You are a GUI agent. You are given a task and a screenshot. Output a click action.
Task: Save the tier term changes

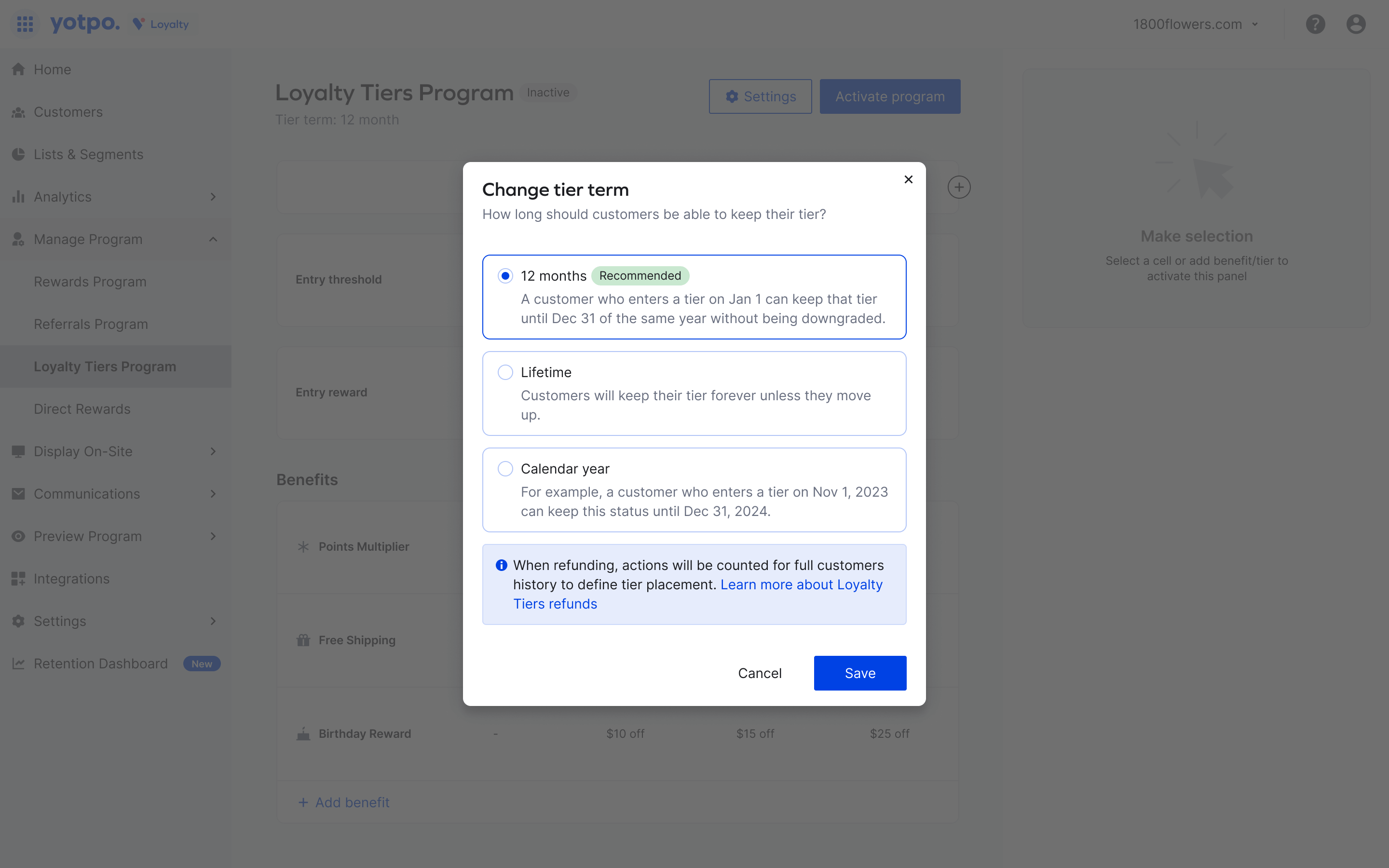tap(860, 673)
